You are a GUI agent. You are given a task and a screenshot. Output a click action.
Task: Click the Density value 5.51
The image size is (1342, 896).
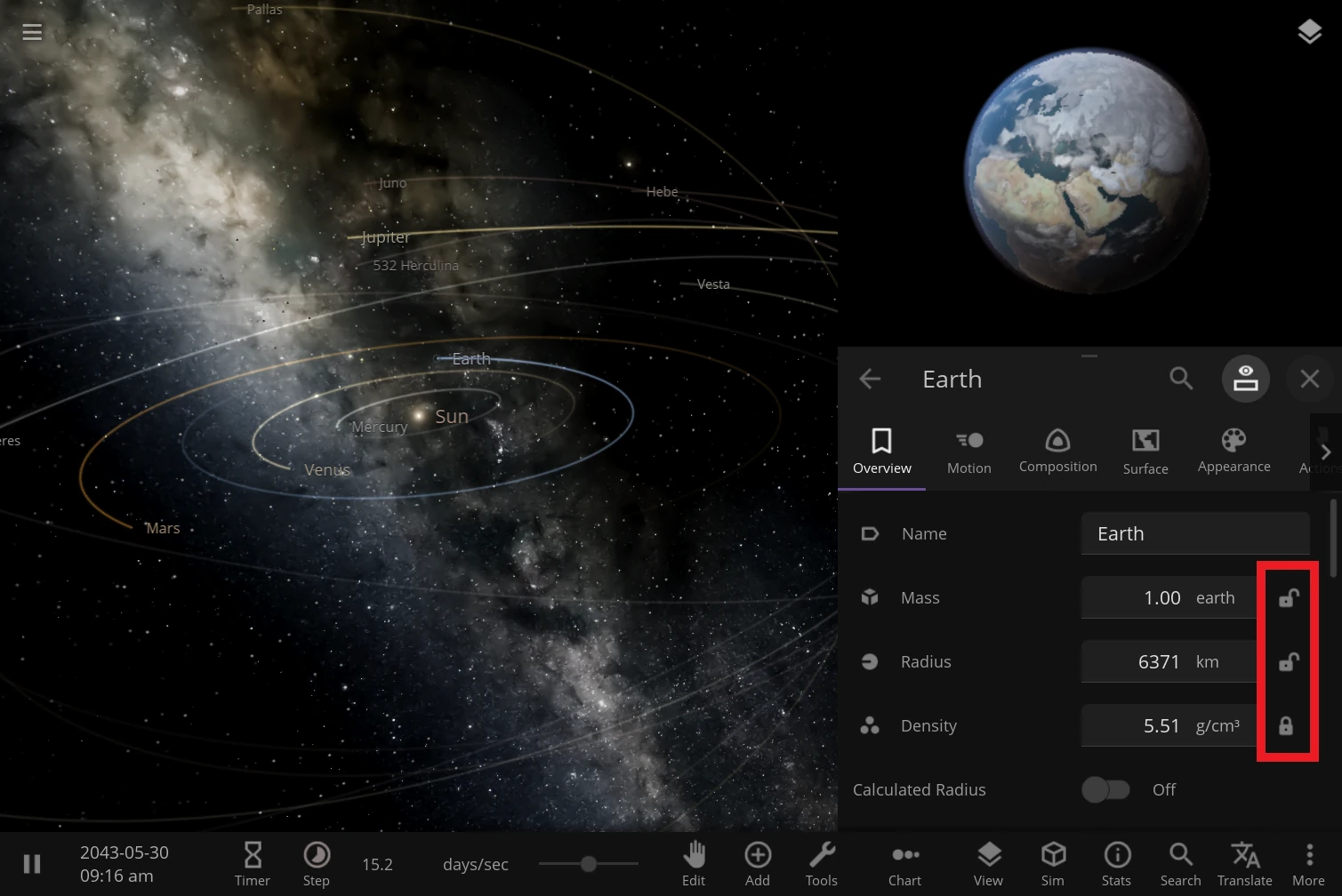[x=1161, y=726]
